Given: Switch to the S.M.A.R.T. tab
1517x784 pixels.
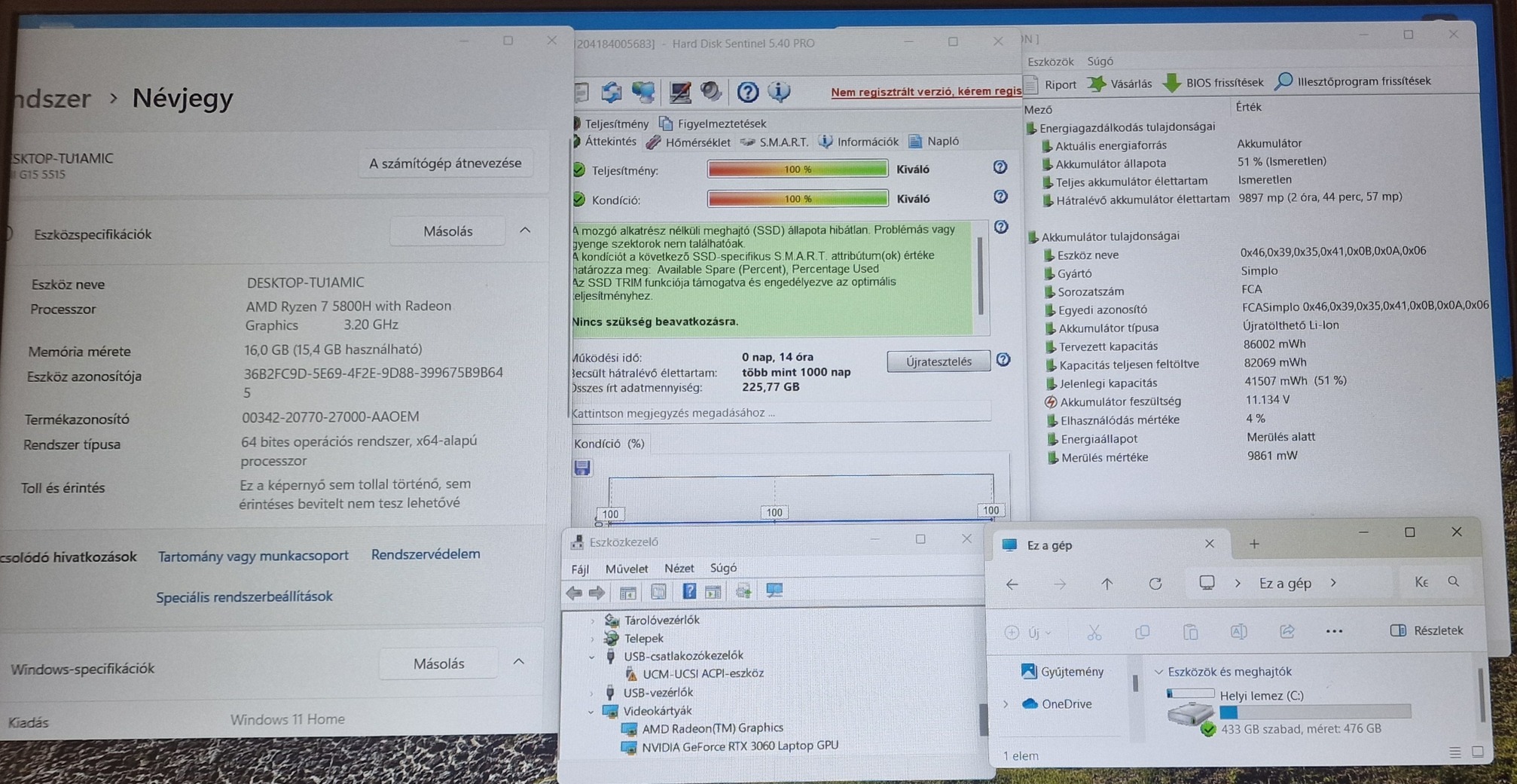Looking at the screenshot, I should 774,142.
